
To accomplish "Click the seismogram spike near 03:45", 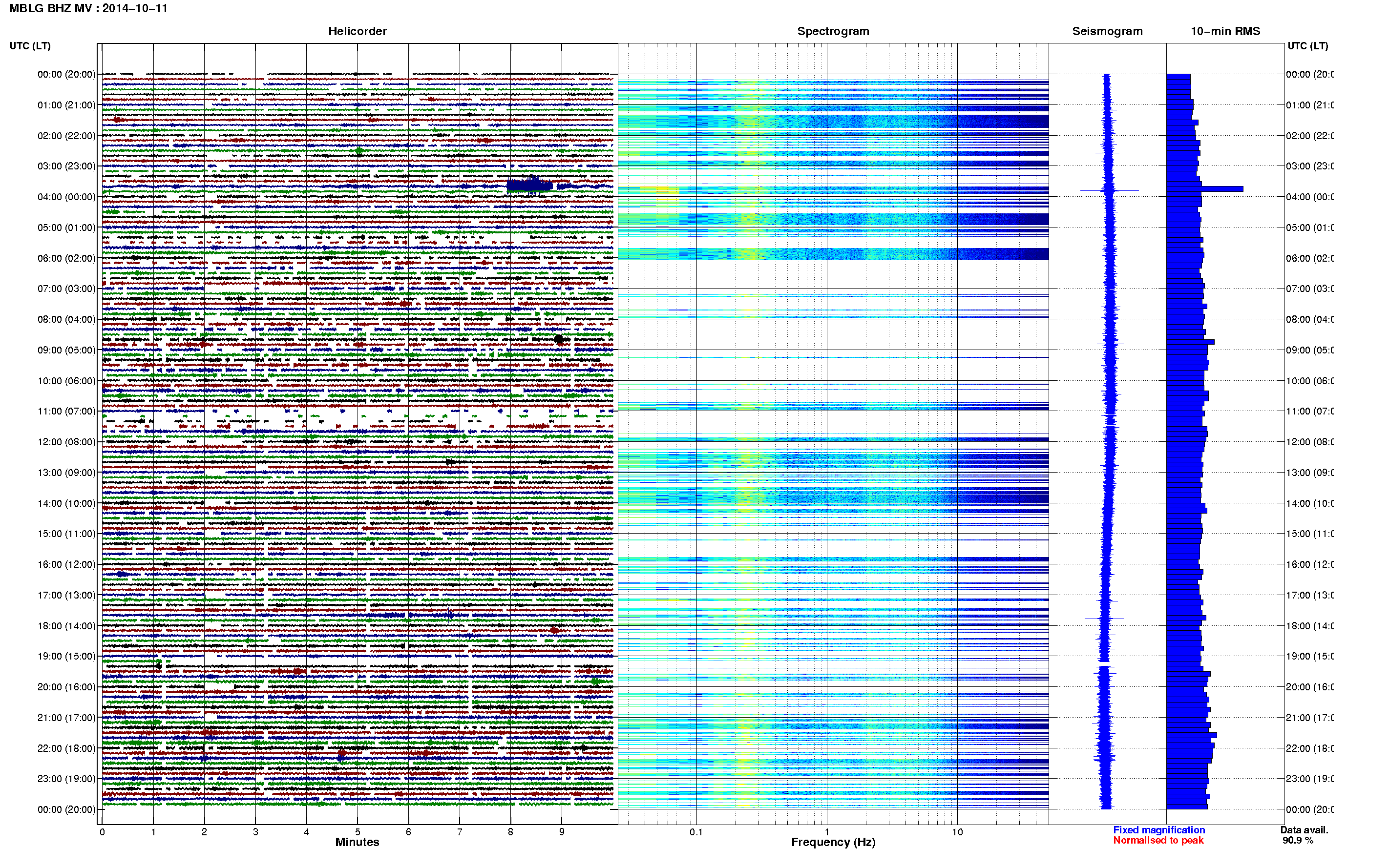I will click(1109, 190).
